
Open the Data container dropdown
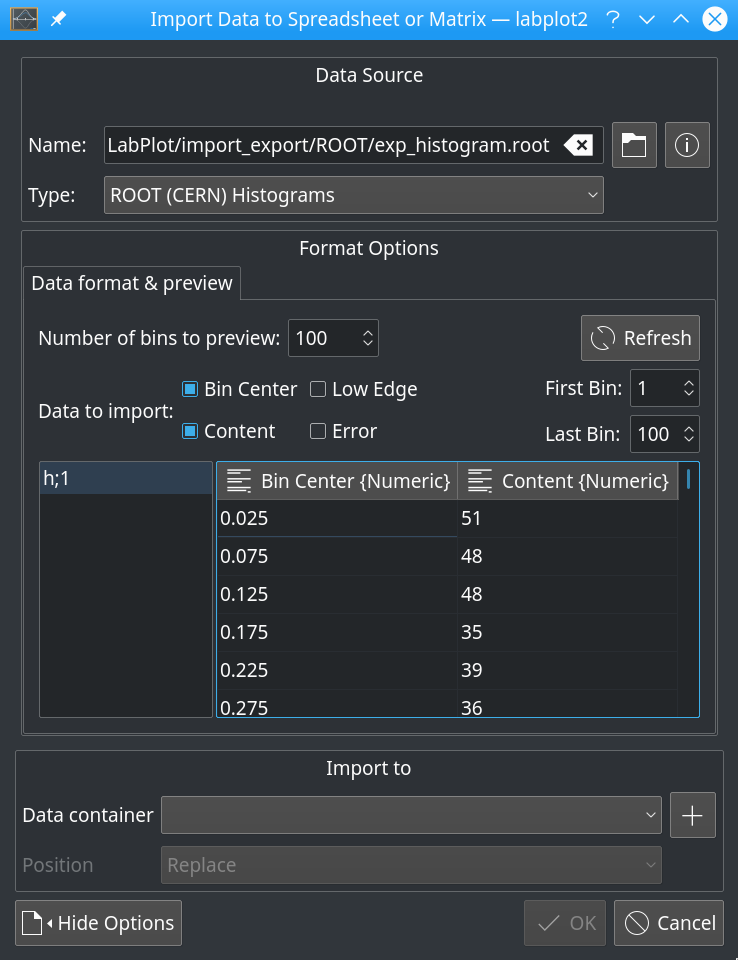(x=411, y=815)
